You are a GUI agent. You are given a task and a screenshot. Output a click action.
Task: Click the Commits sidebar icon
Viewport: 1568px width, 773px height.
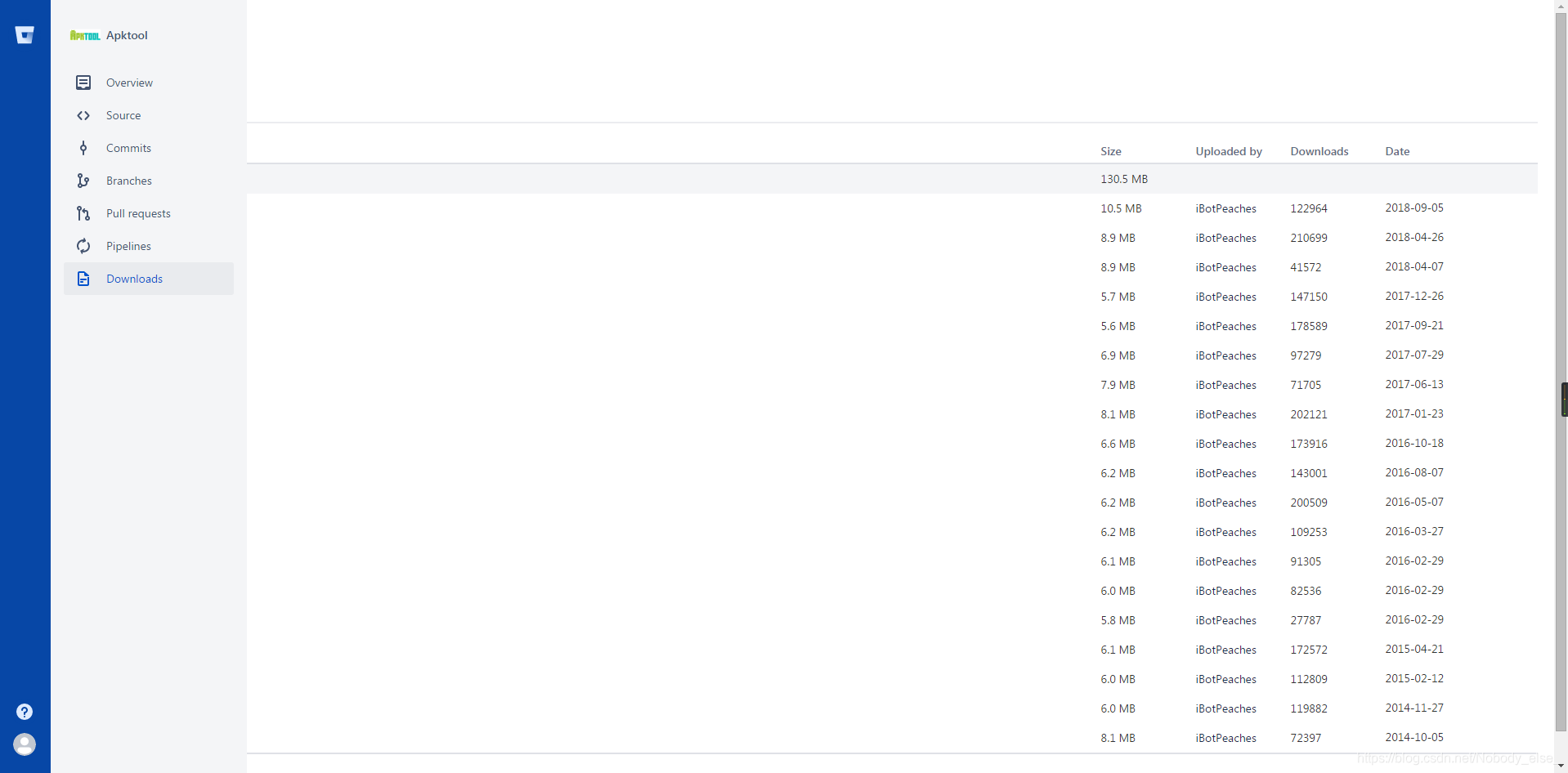pyautogui.click(x=83, y=148)
